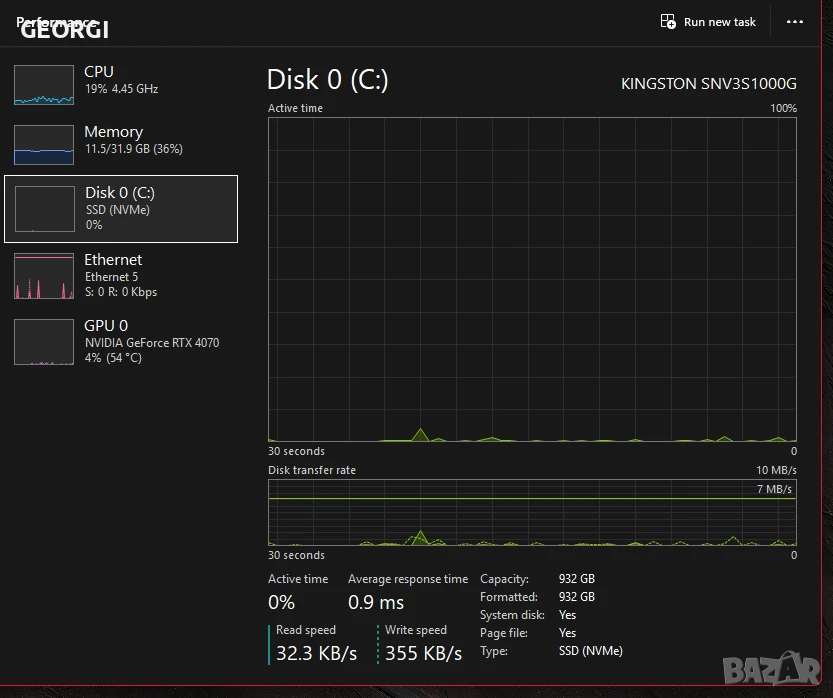Click the Disk transfer rate label
The image size is (833, 698).
312,470
